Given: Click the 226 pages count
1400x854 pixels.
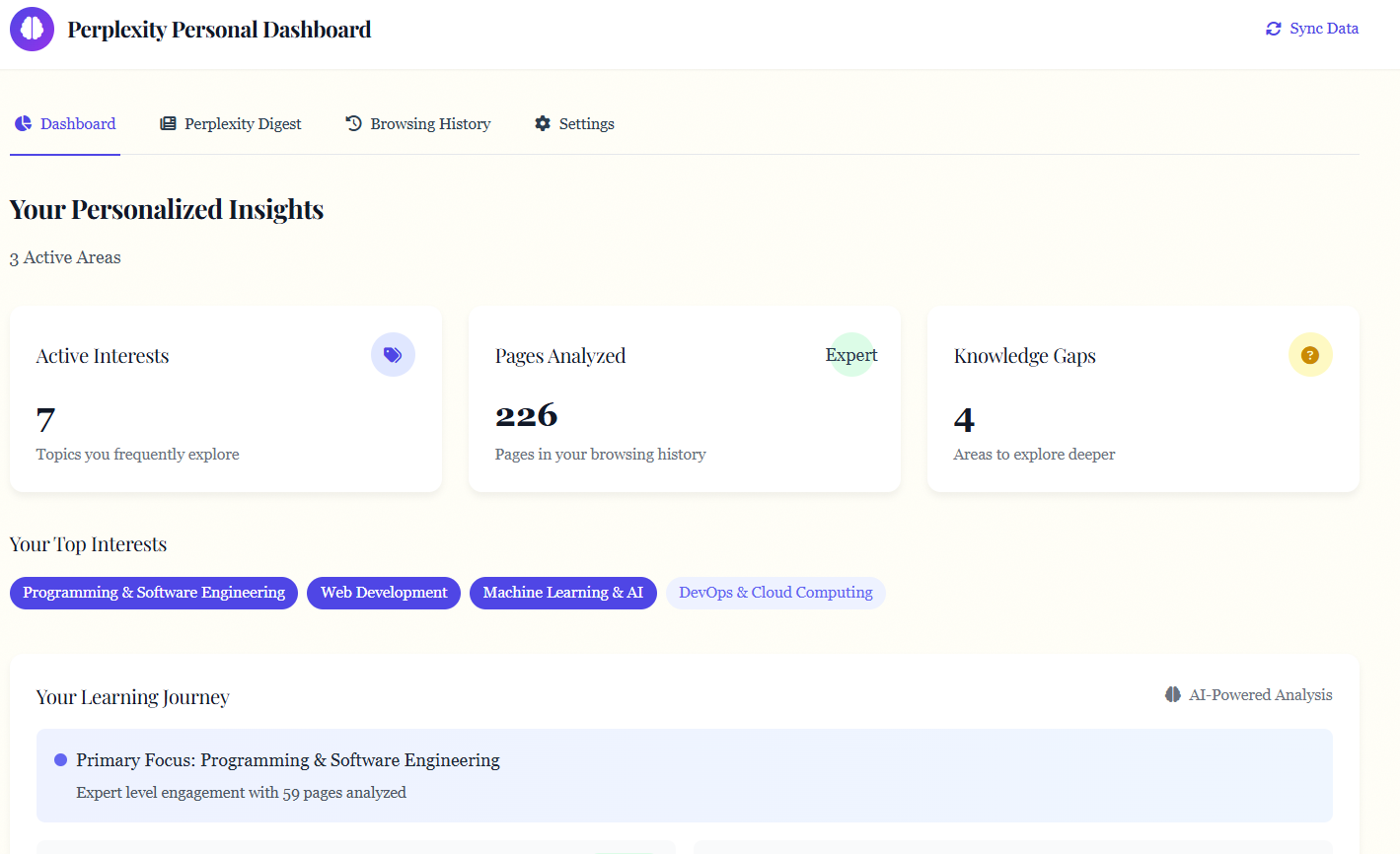Looking at the screenshot, I should [527, 416].
